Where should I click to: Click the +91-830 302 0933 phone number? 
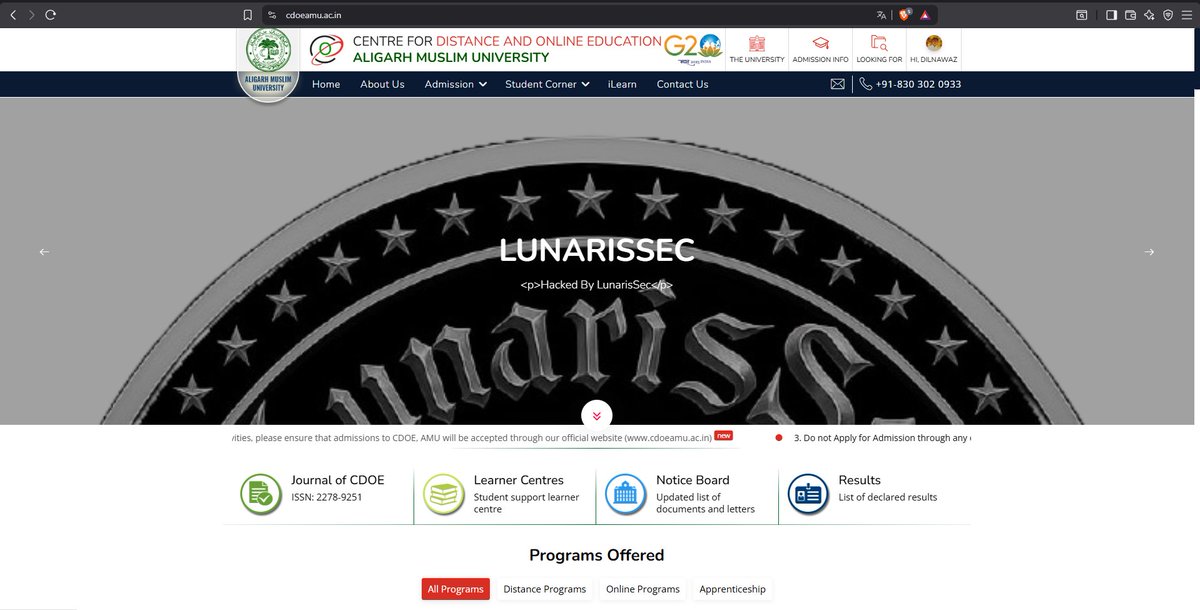(x=918, y=84)
